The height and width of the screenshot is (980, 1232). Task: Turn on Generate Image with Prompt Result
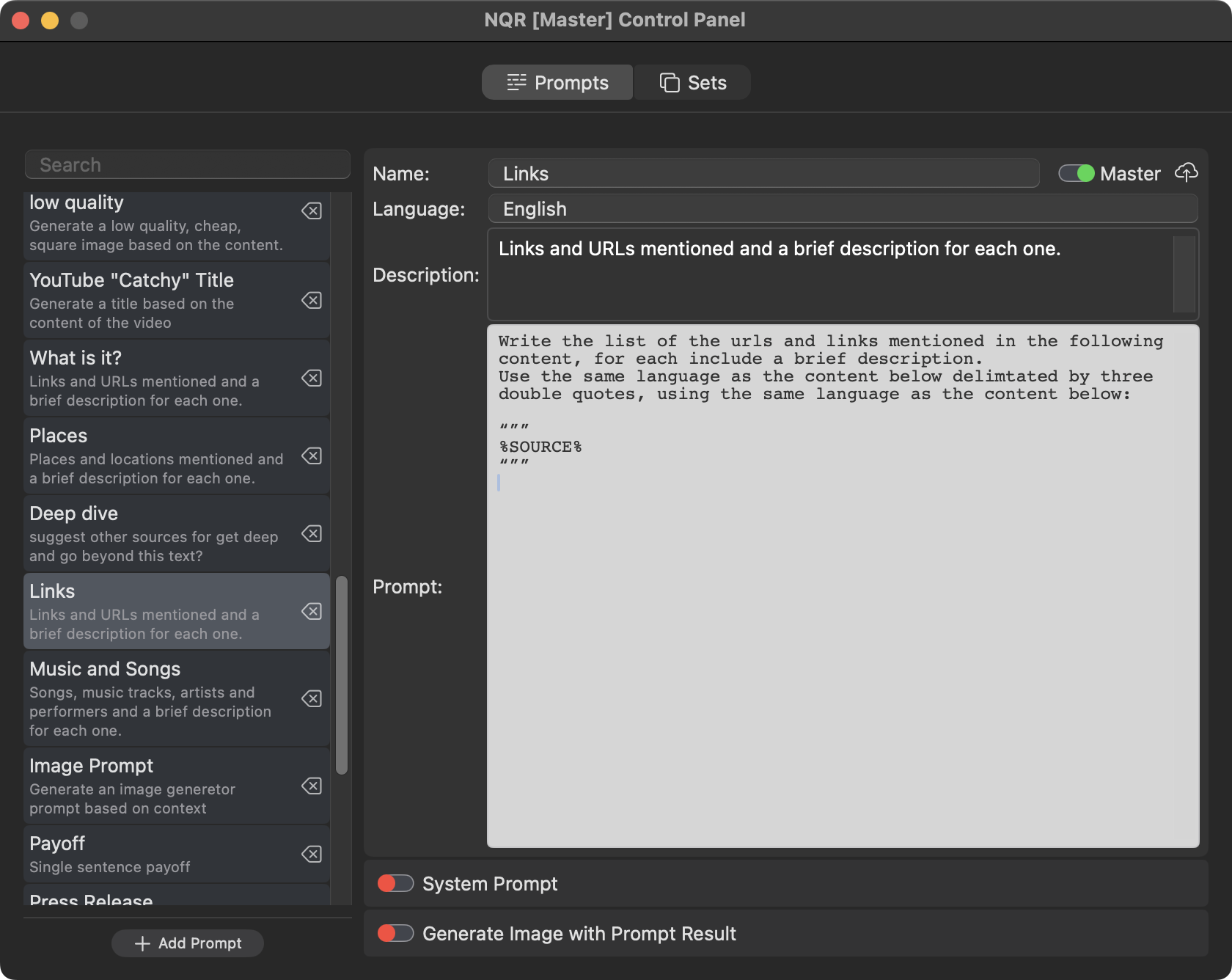pos(395,934)
